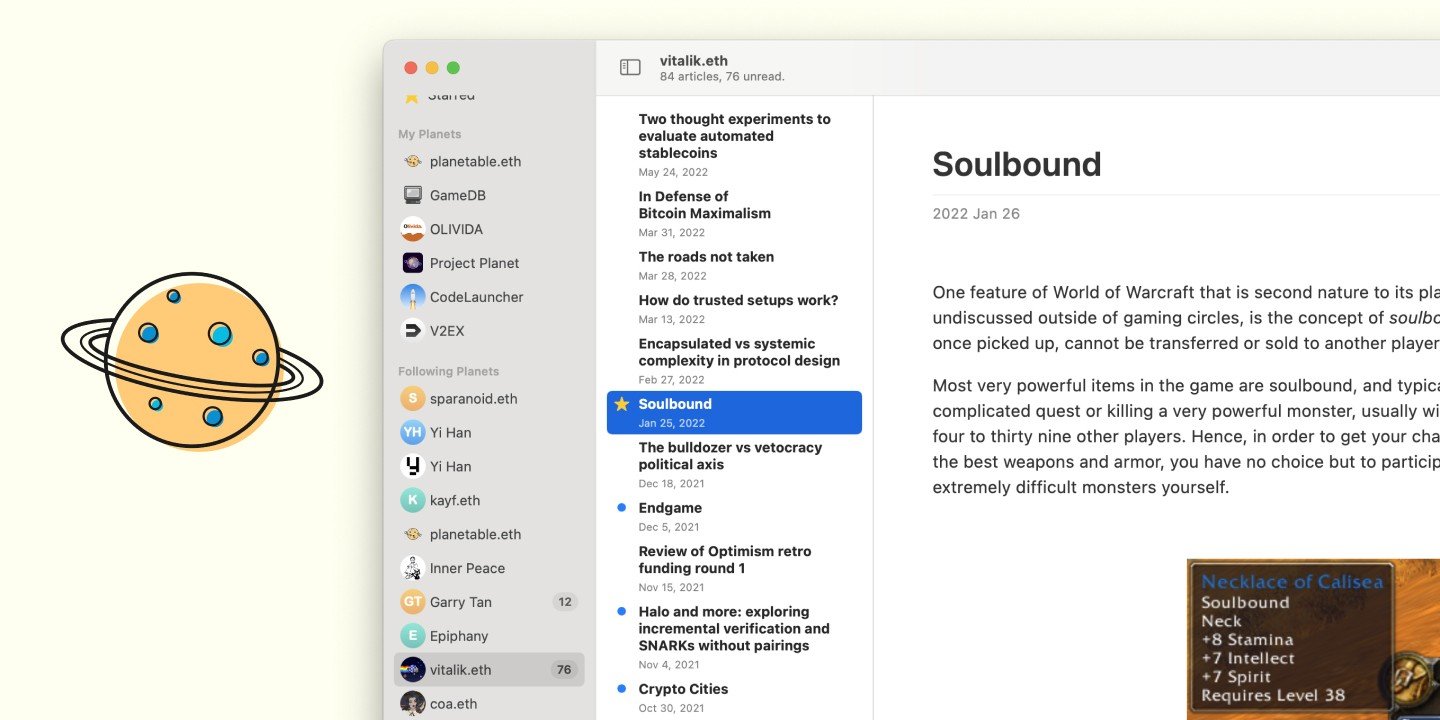Select the kayf.eth avatar

pyautogui.click(x=412, y=500)
